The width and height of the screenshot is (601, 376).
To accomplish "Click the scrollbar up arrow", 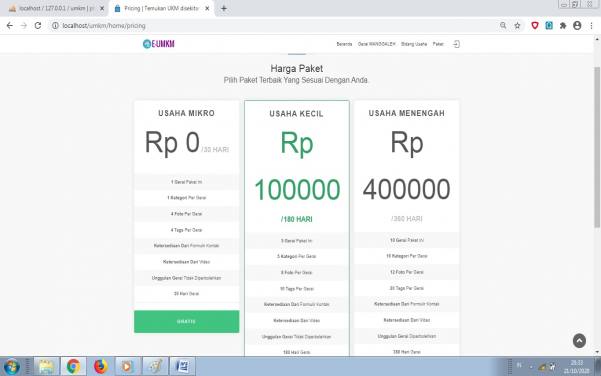I will 597,39.
